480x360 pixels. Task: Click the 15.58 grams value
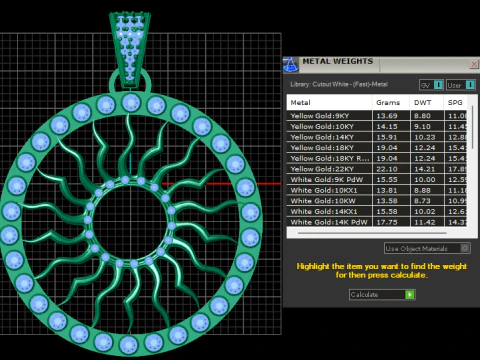(x=387, y=212)
